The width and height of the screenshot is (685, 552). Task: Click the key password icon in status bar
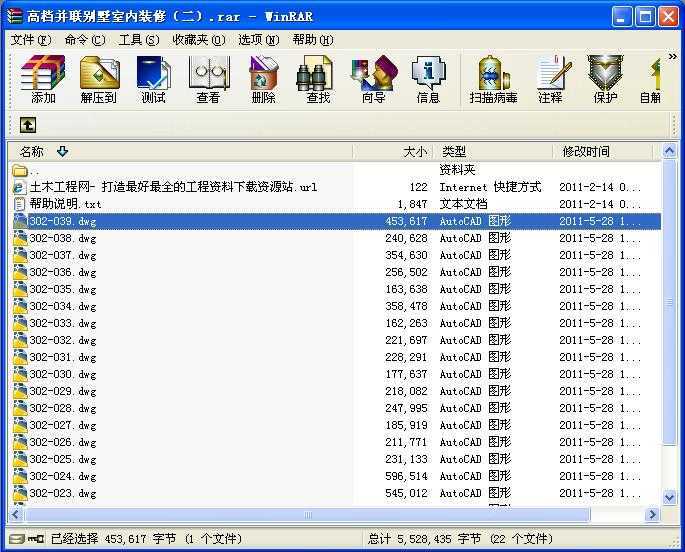point(35,539)
